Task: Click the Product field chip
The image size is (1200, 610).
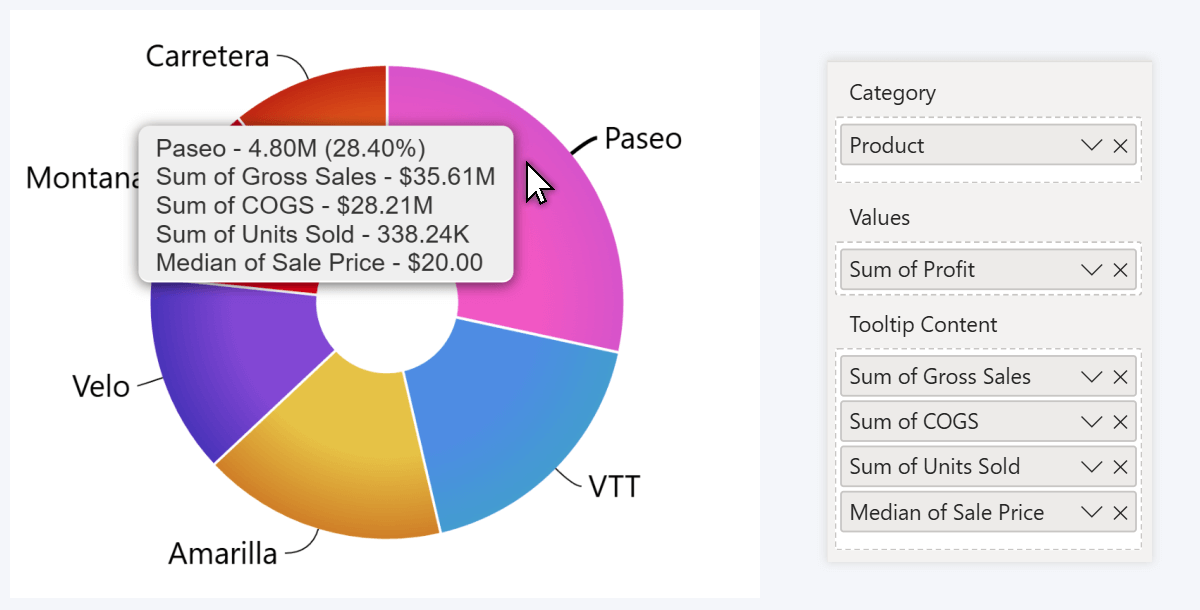Action: point(950,145)
